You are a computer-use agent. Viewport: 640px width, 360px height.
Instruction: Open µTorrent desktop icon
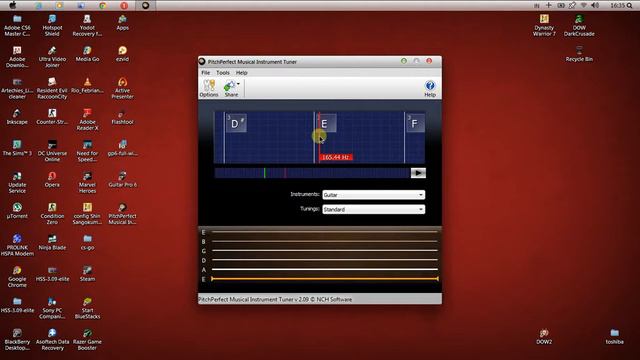tap(17, 211)
